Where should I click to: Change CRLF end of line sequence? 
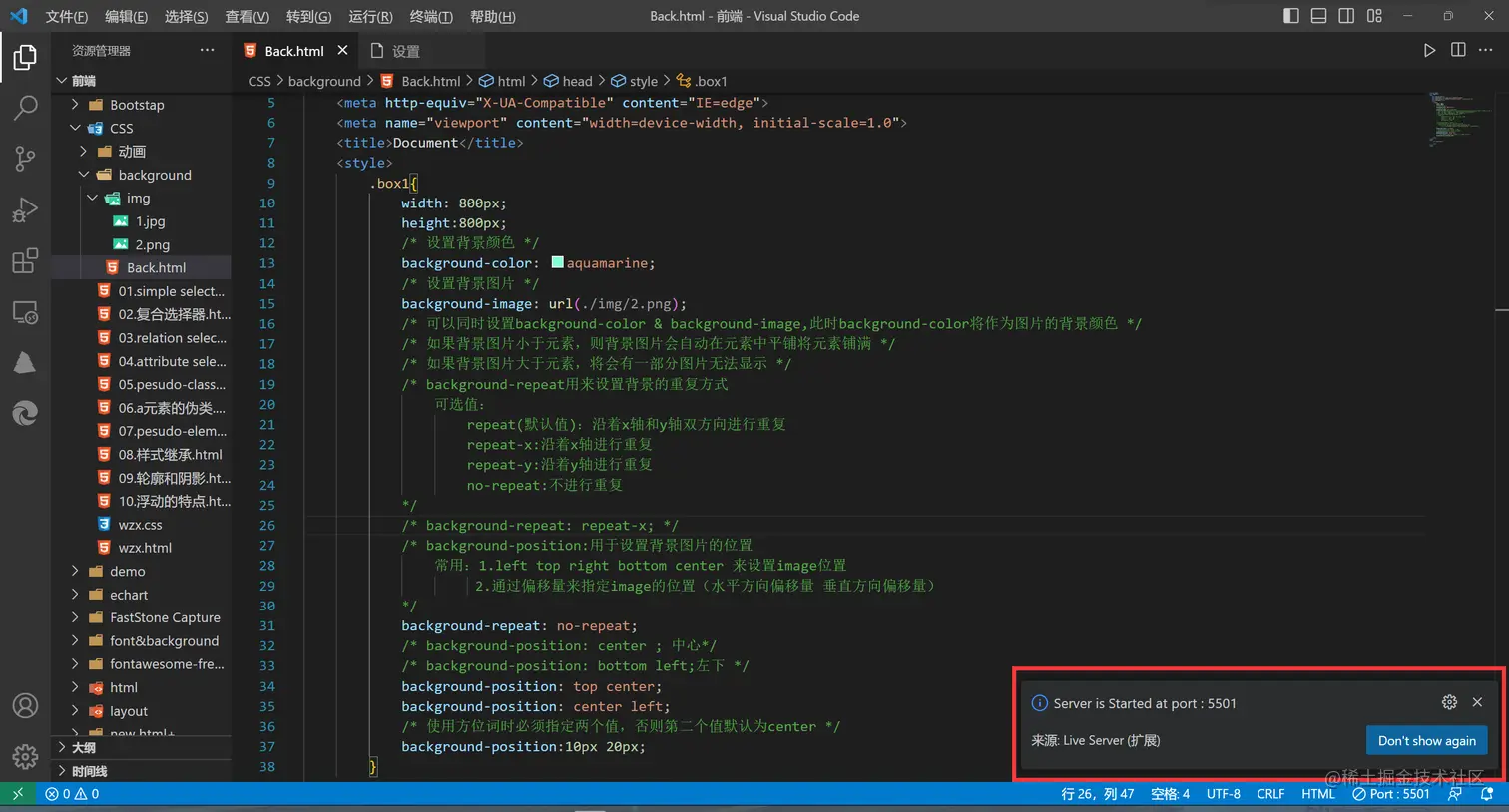[x=1270, y=794]
